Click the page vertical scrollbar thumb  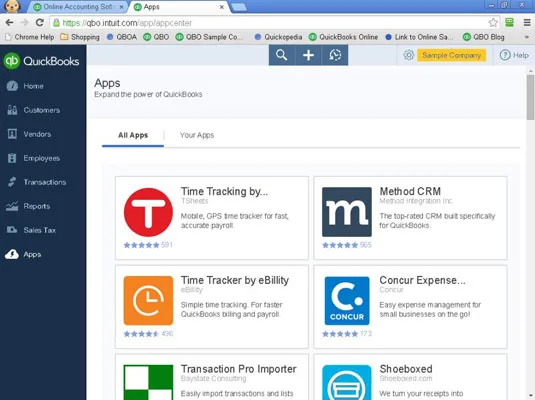pos(530,97)
